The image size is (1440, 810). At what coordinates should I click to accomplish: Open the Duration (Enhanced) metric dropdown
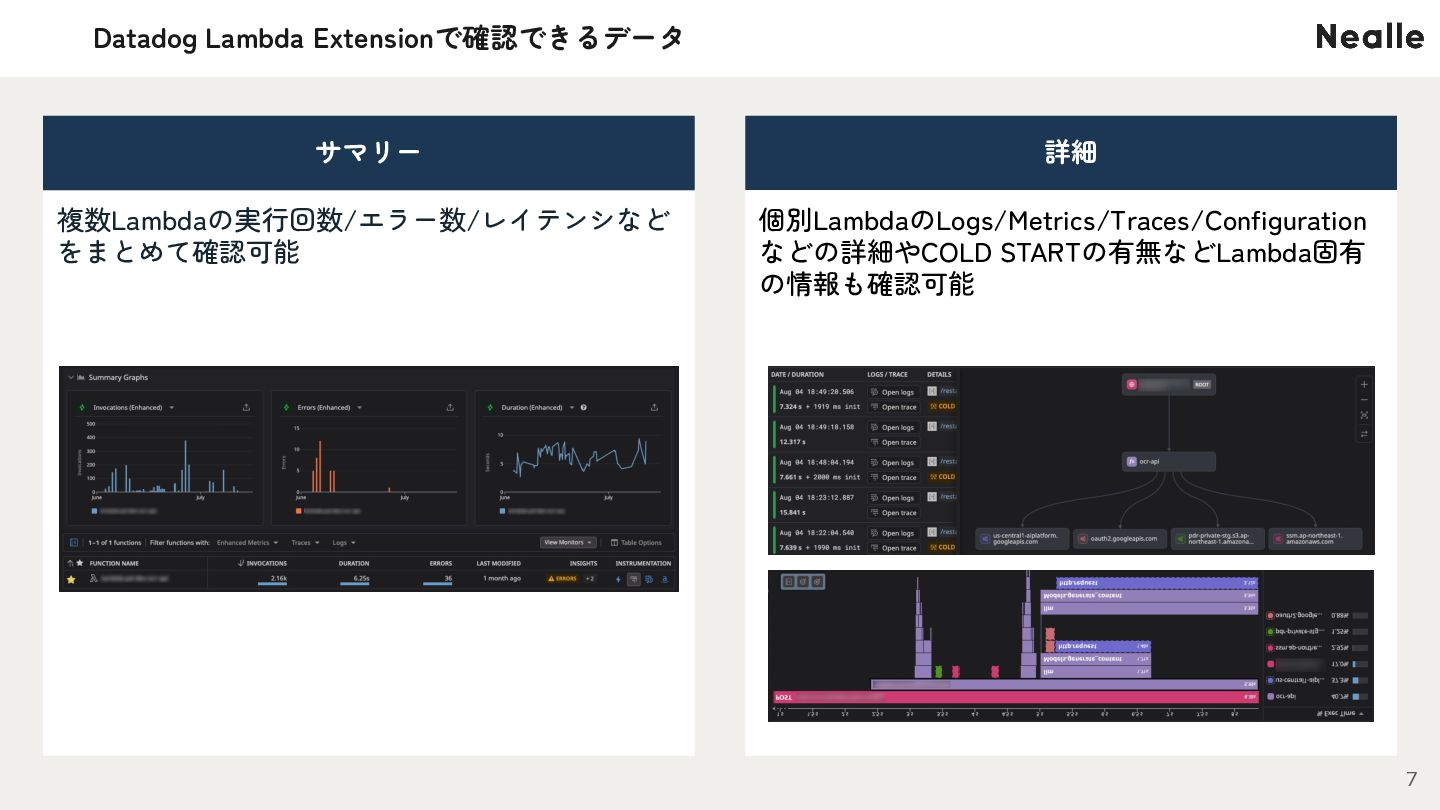[x=572, y=407]
